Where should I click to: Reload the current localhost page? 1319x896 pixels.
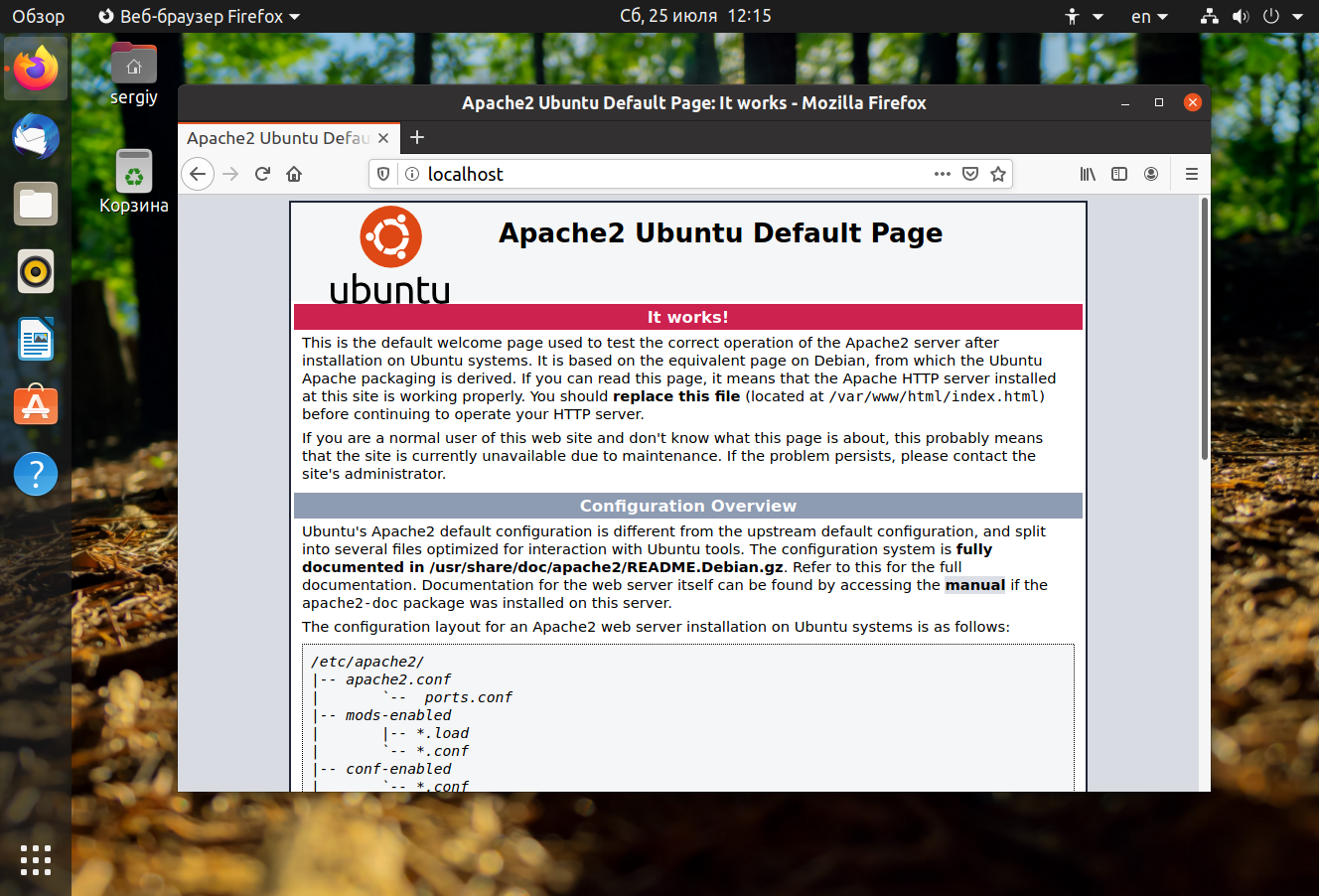click(x=262, y=174)
